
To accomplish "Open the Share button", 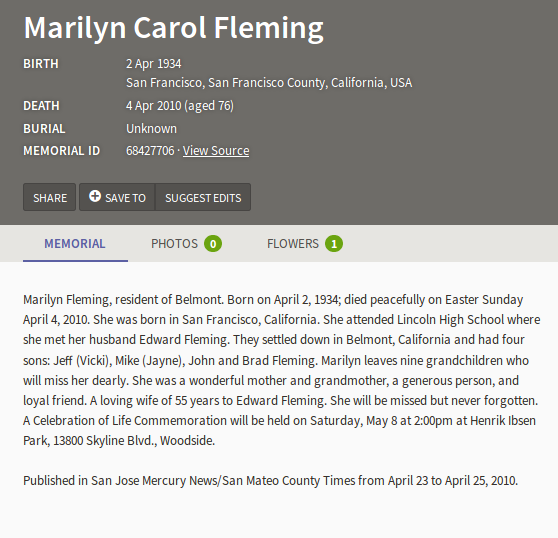I will click(x=49, y=197).
